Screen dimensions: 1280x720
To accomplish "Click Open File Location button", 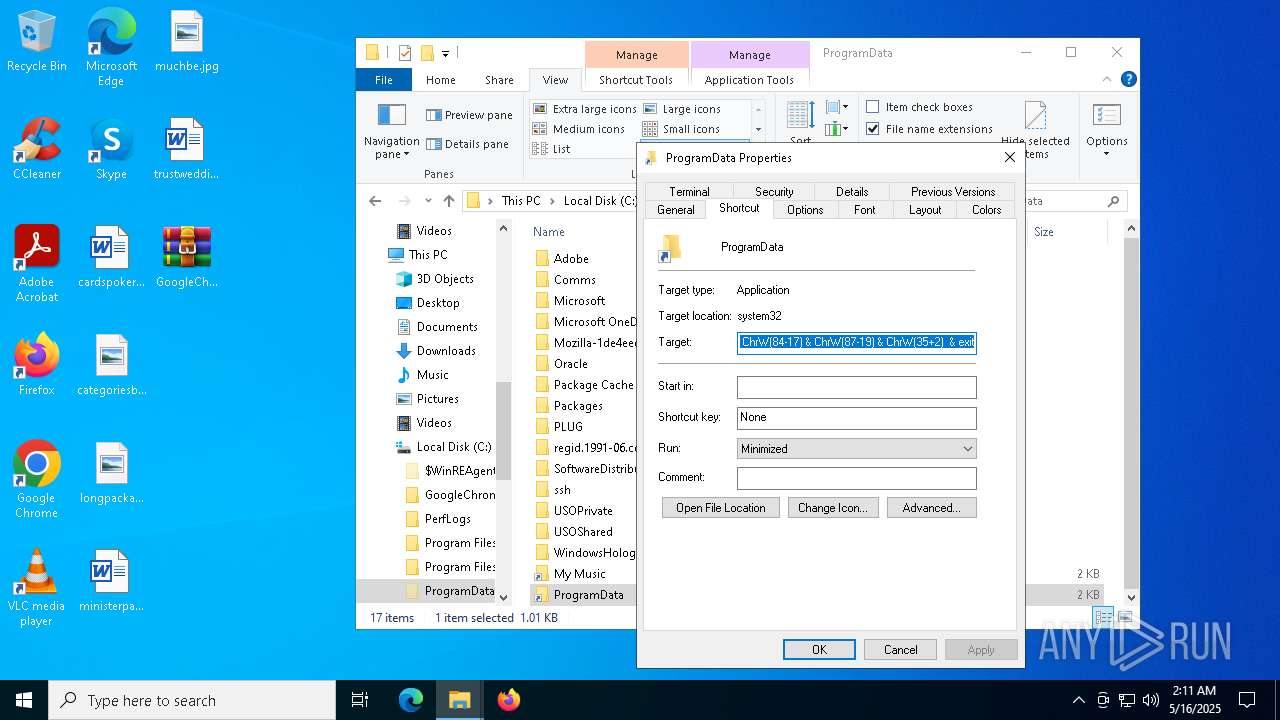I will [720, 508].
